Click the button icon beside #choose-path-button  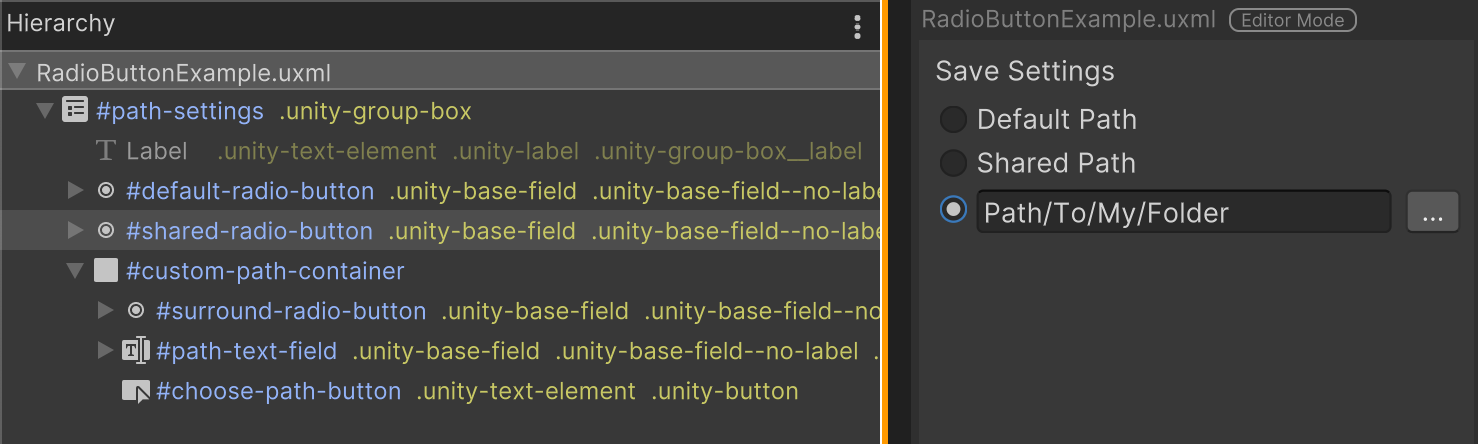(x=136, y=391)
